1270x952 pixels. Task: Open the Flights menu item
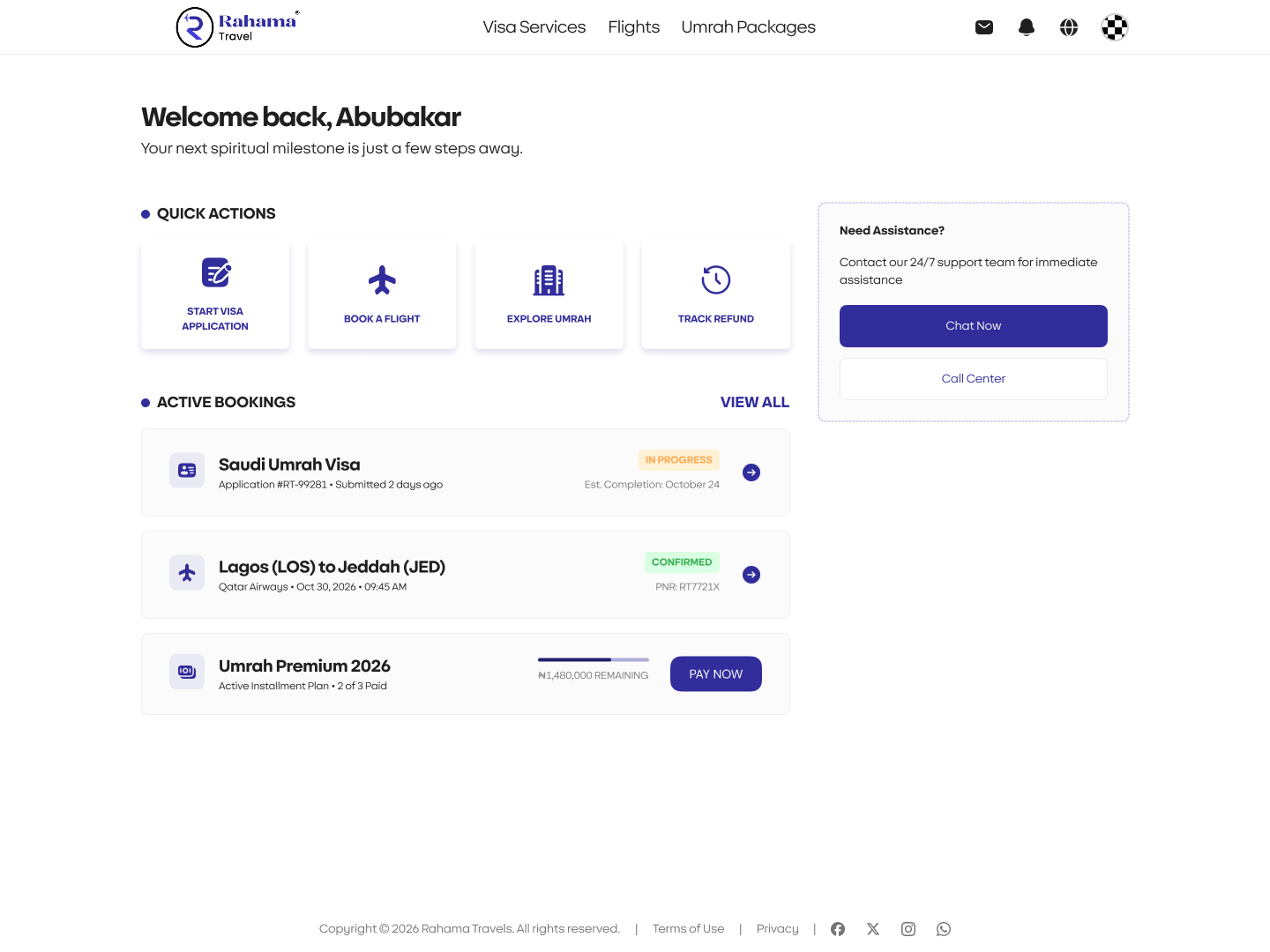click(x=634, y=27)
